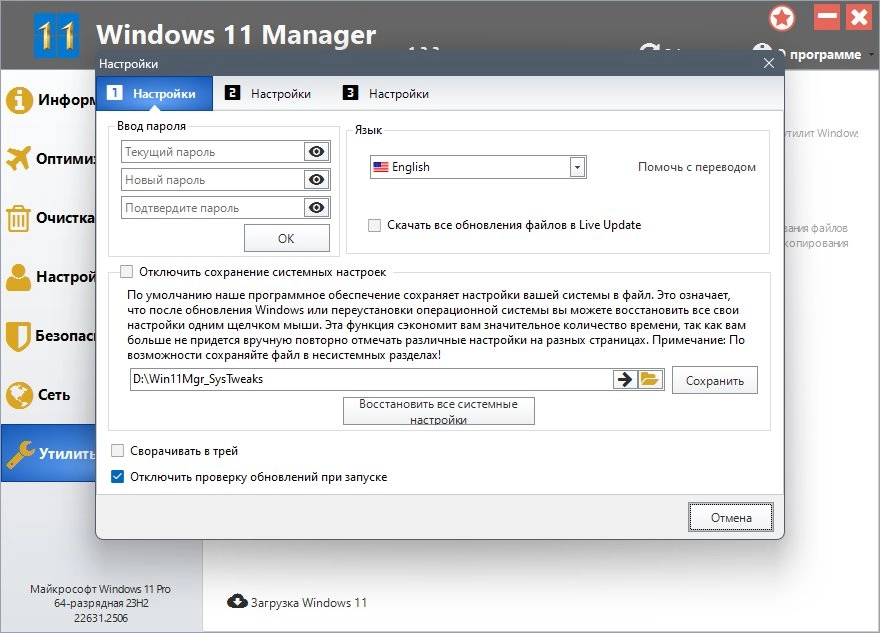Open the Помочь с переводом link
The height and width of the screenshot is (633, 880).
click(696, 167)
